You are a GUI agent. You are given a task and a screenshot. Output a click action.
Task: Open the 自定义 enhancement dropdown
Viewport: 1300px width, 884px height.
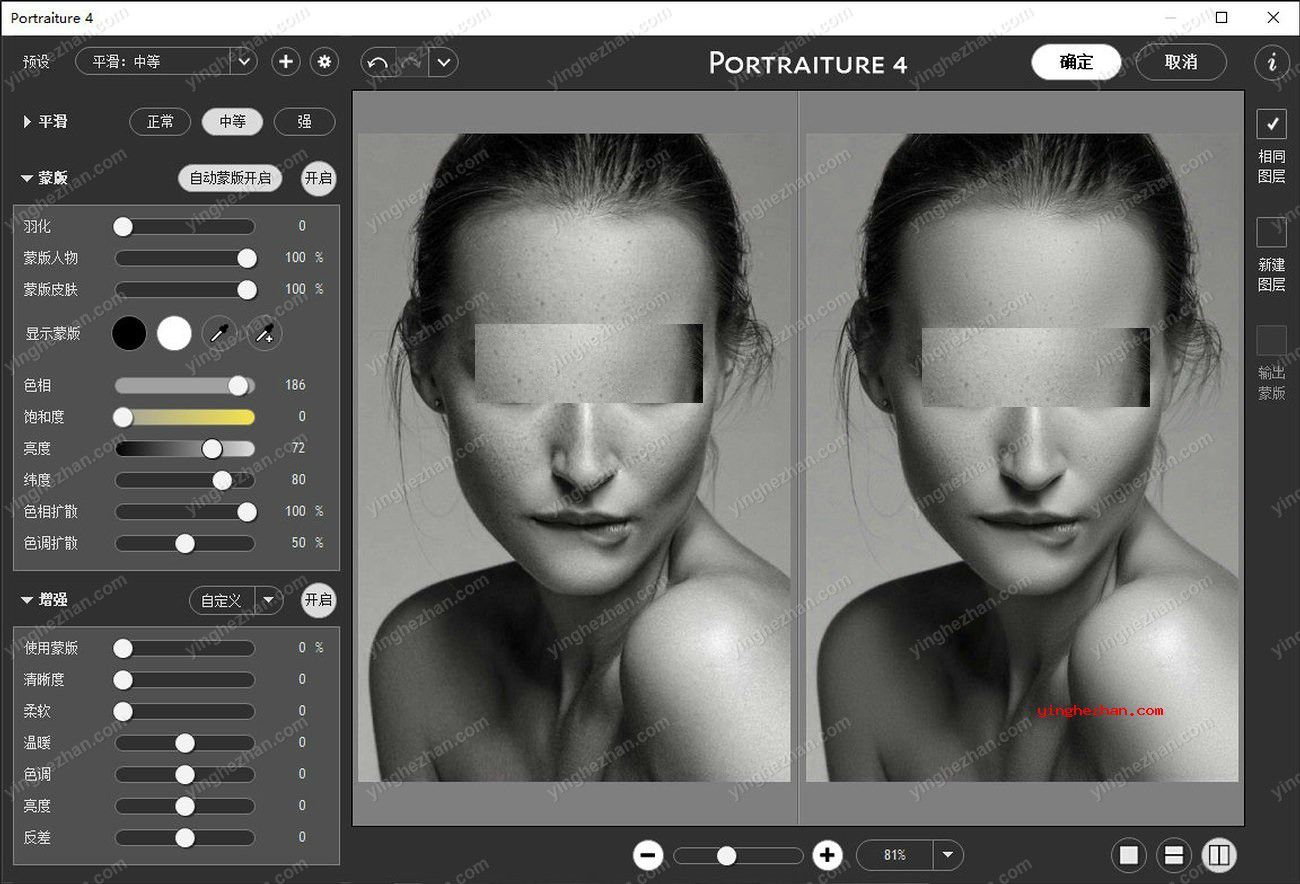(236, 600)
